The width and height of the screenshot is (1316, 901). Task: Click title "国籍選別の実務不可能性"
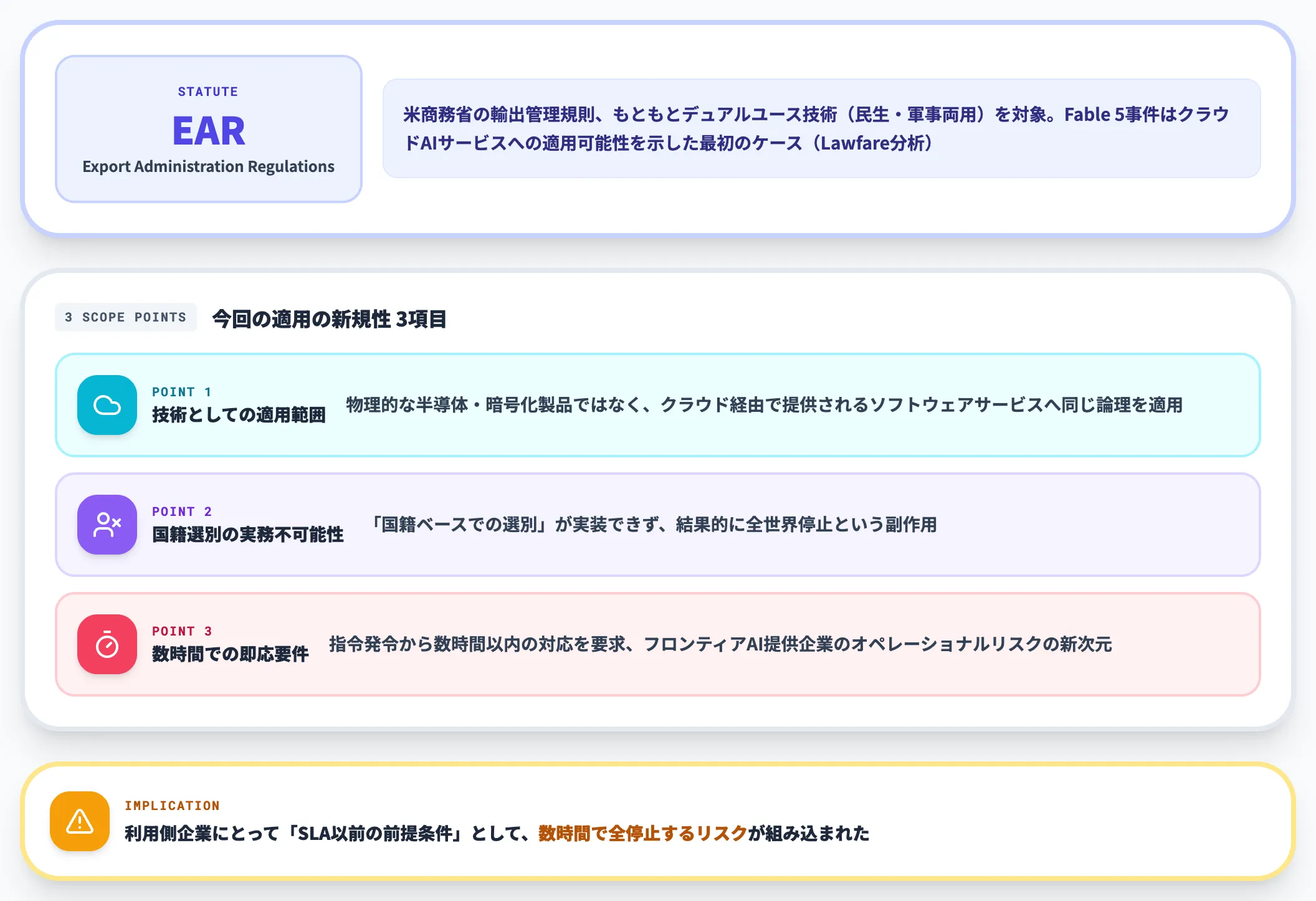coord(247,535)
